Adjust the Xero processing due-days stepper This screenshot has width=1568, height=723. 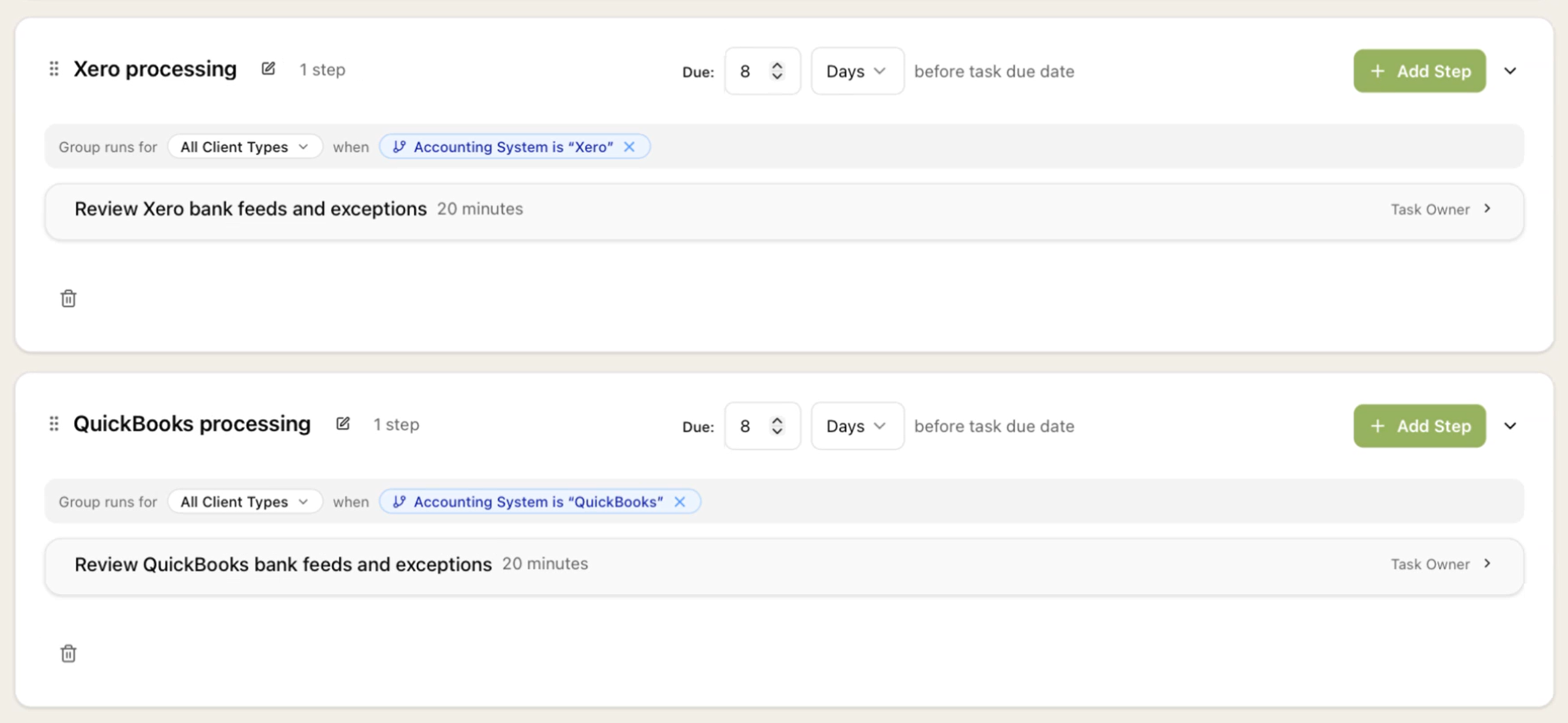[777, 71]
